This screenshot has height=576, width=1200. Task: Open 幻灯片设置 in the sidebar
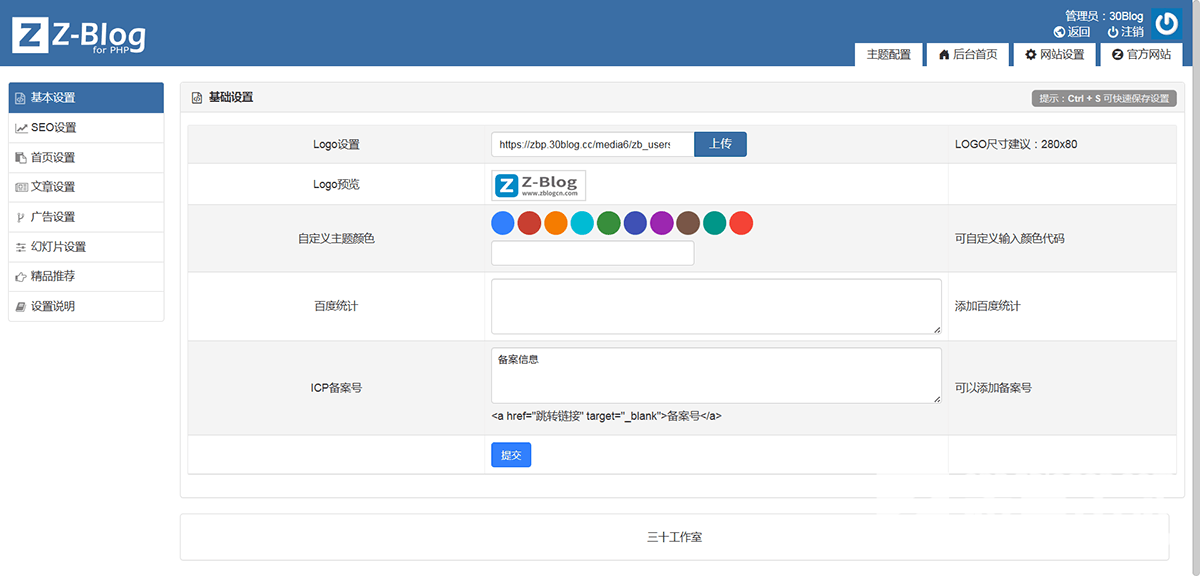86,247
